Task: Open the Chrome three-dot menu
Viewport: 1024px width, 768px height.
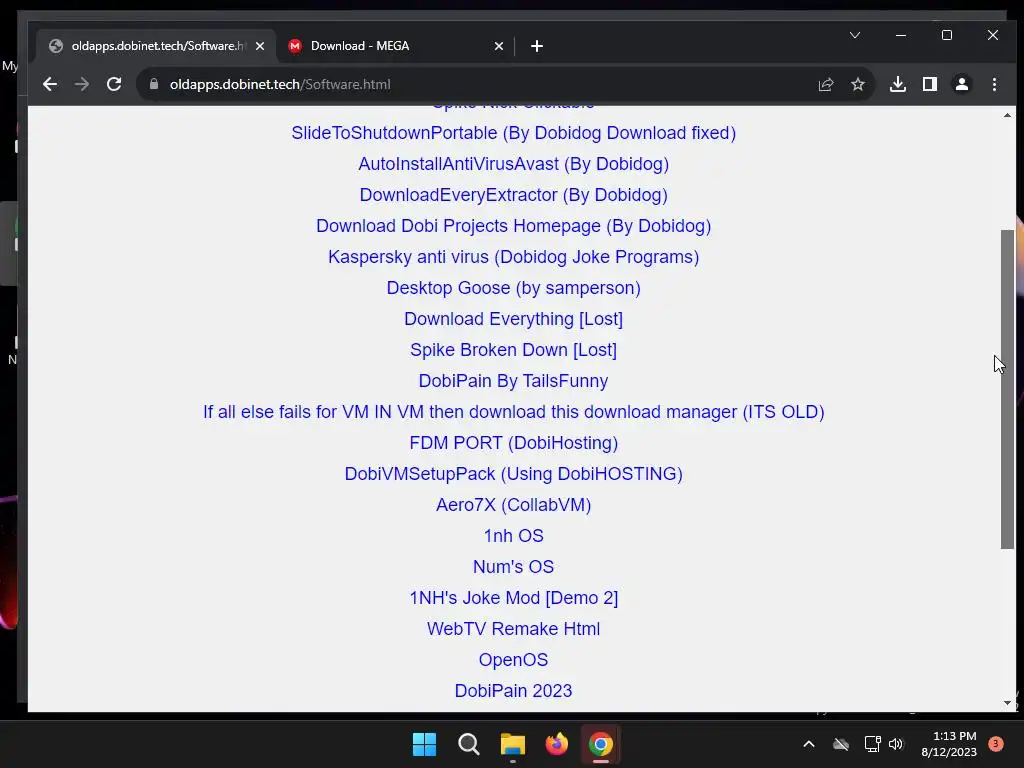Action: click(994, 84)
